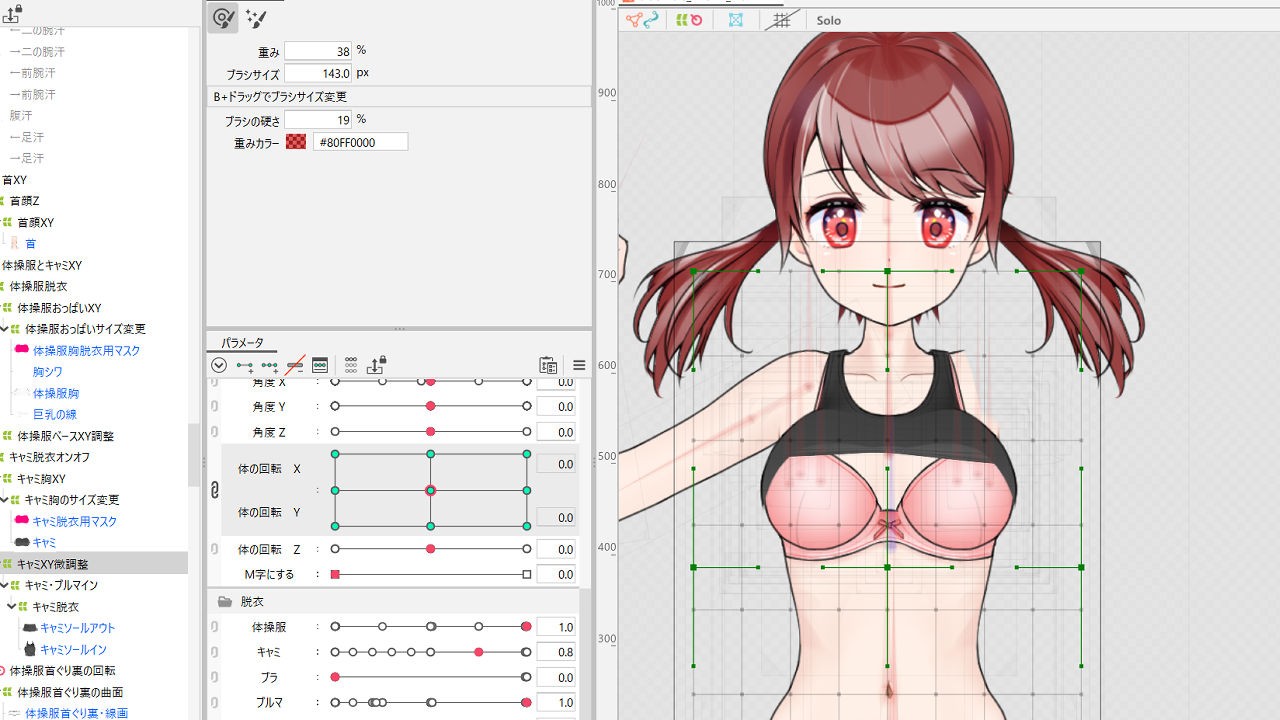Delete keys from the selected parameter

coord(296,365)
